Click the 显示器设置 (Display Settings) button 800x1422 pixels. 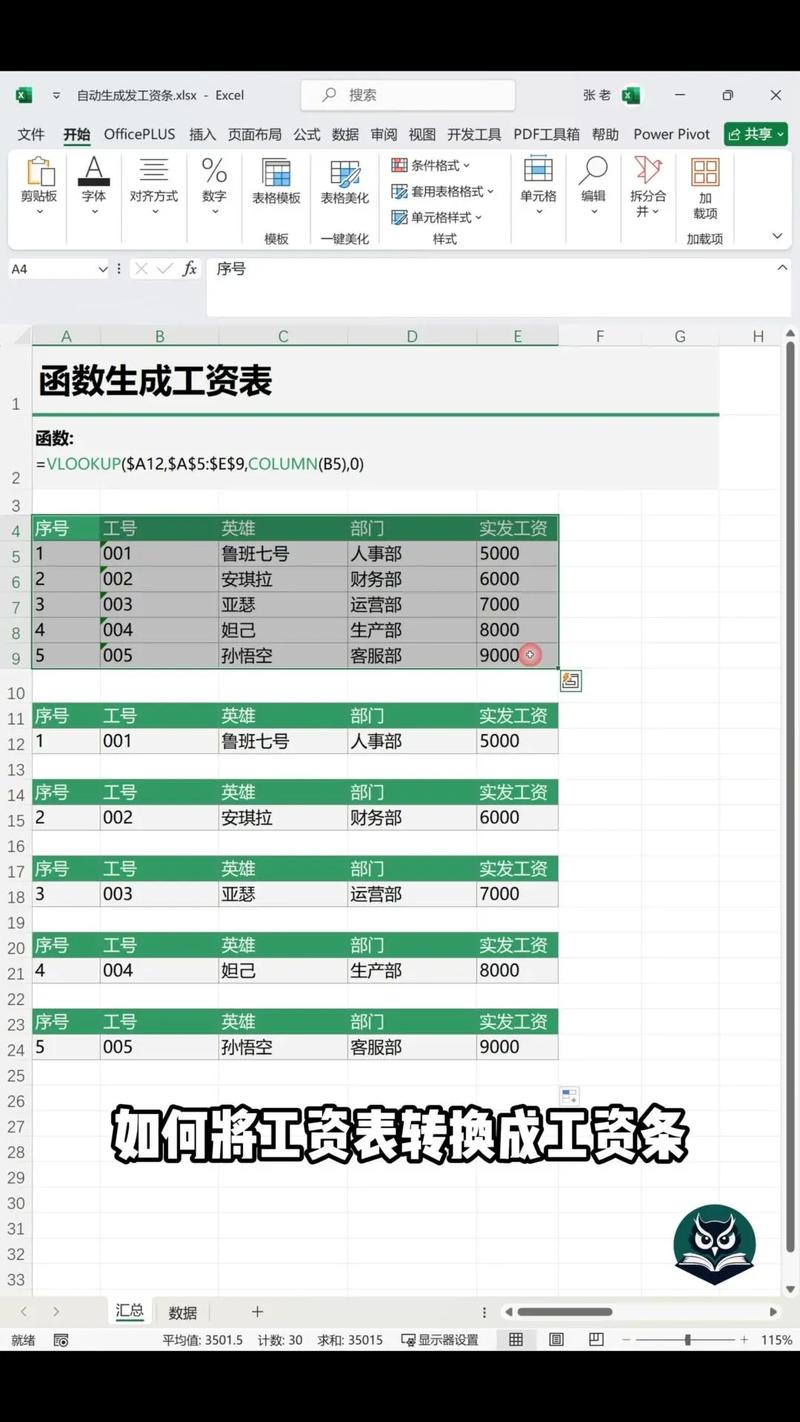[x=440, y=1339]
